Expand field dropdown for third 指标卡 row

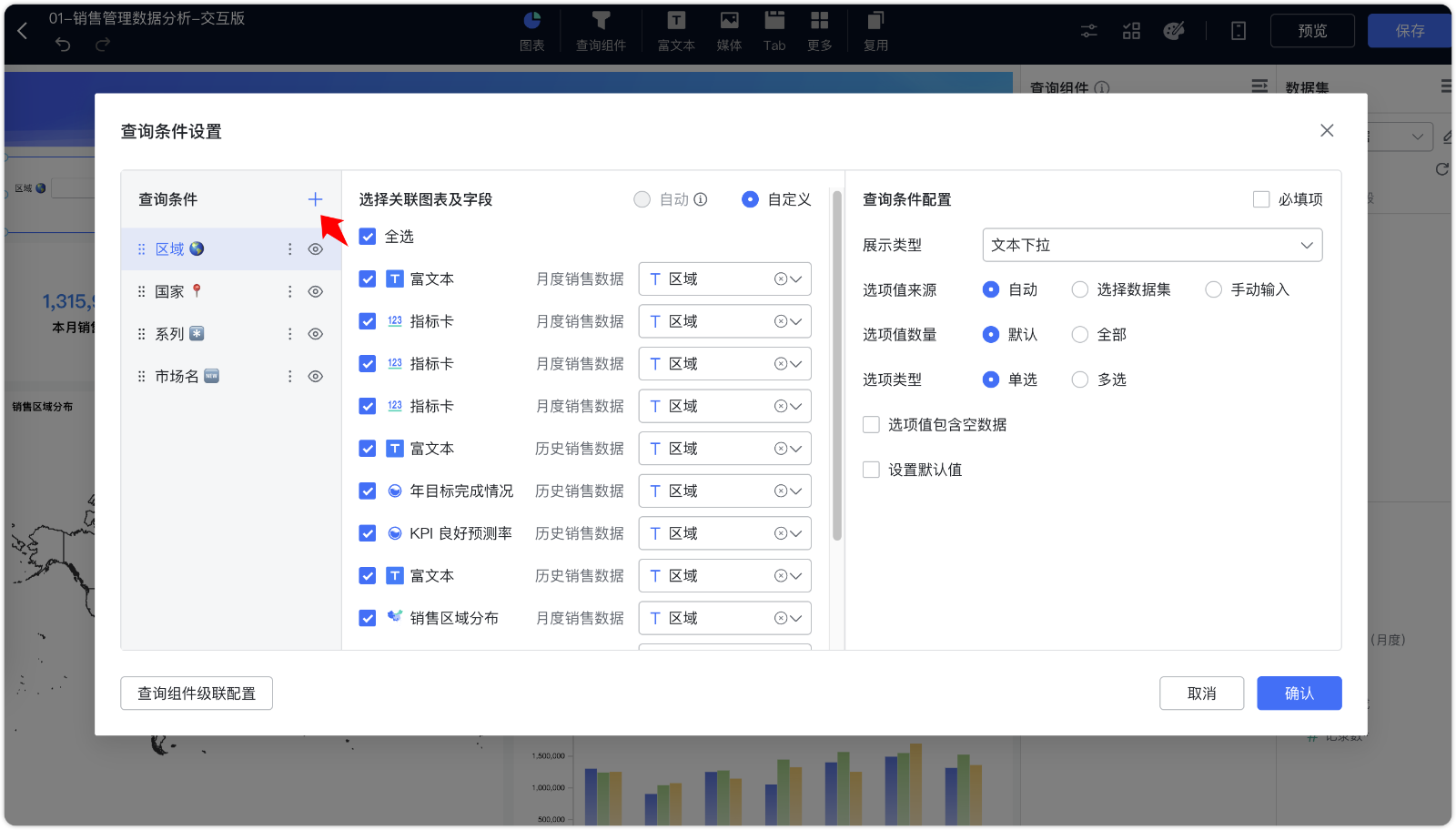pos(796,407)
